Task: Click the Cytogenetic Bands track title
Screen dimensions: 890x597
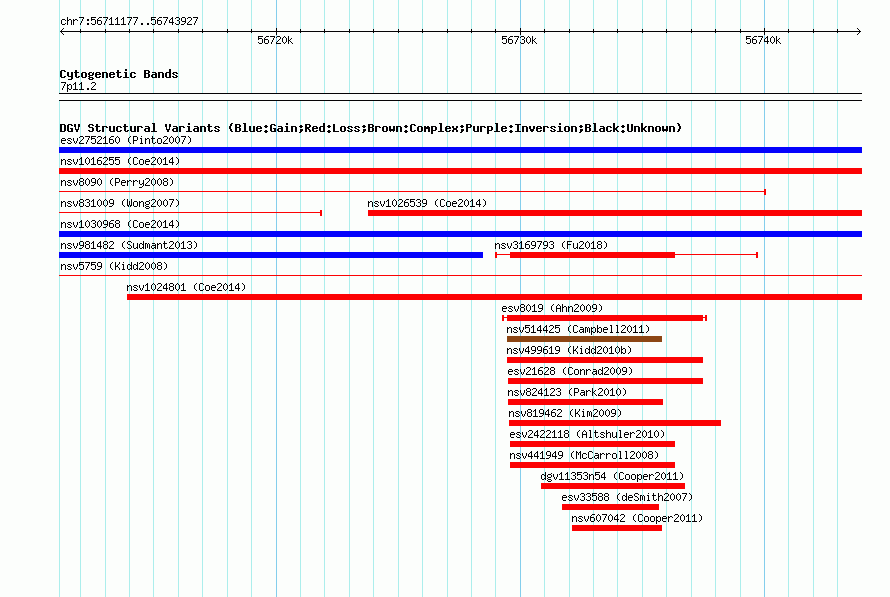Action: [x=119, y=74]
